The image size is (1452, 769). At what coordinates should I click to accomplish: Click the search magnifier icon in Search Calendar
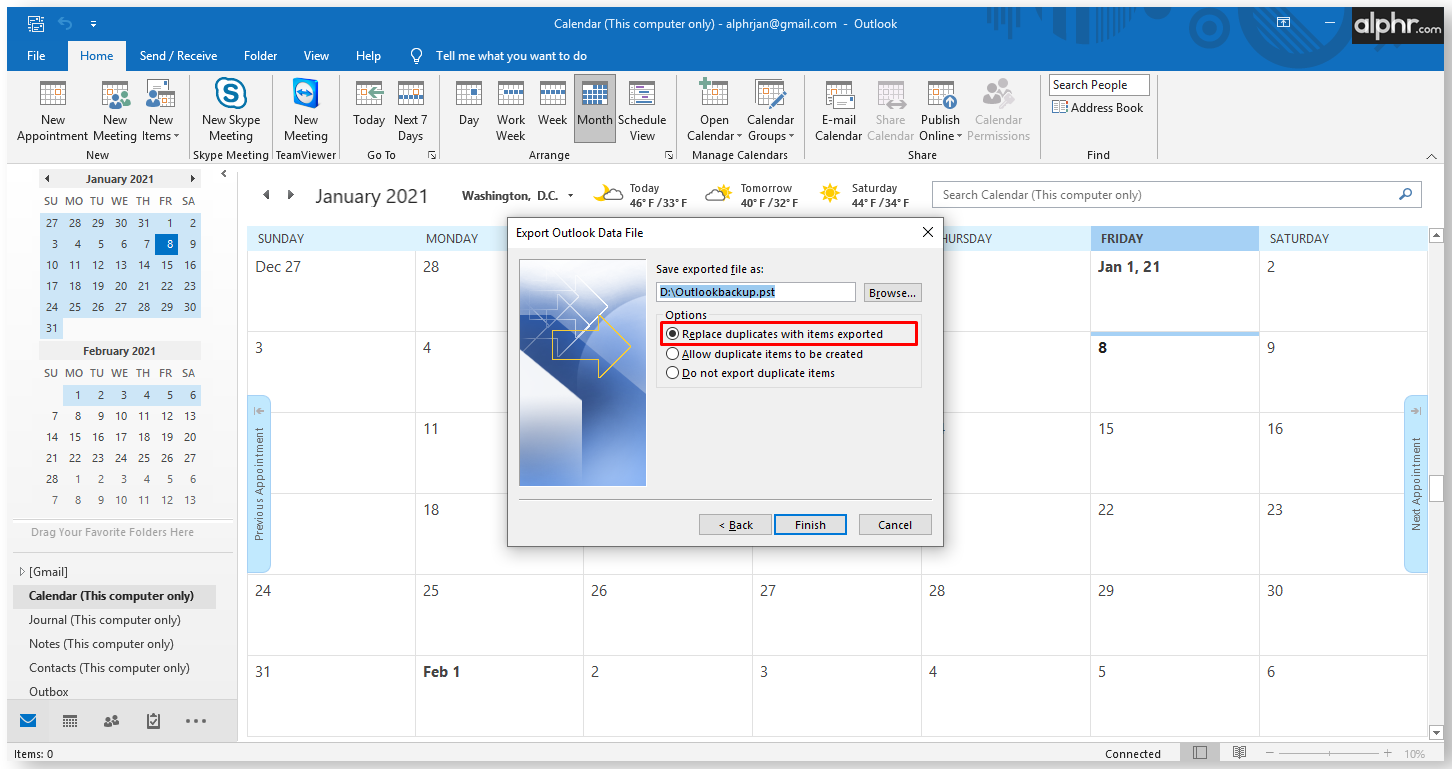click(x=1406, y=195)
